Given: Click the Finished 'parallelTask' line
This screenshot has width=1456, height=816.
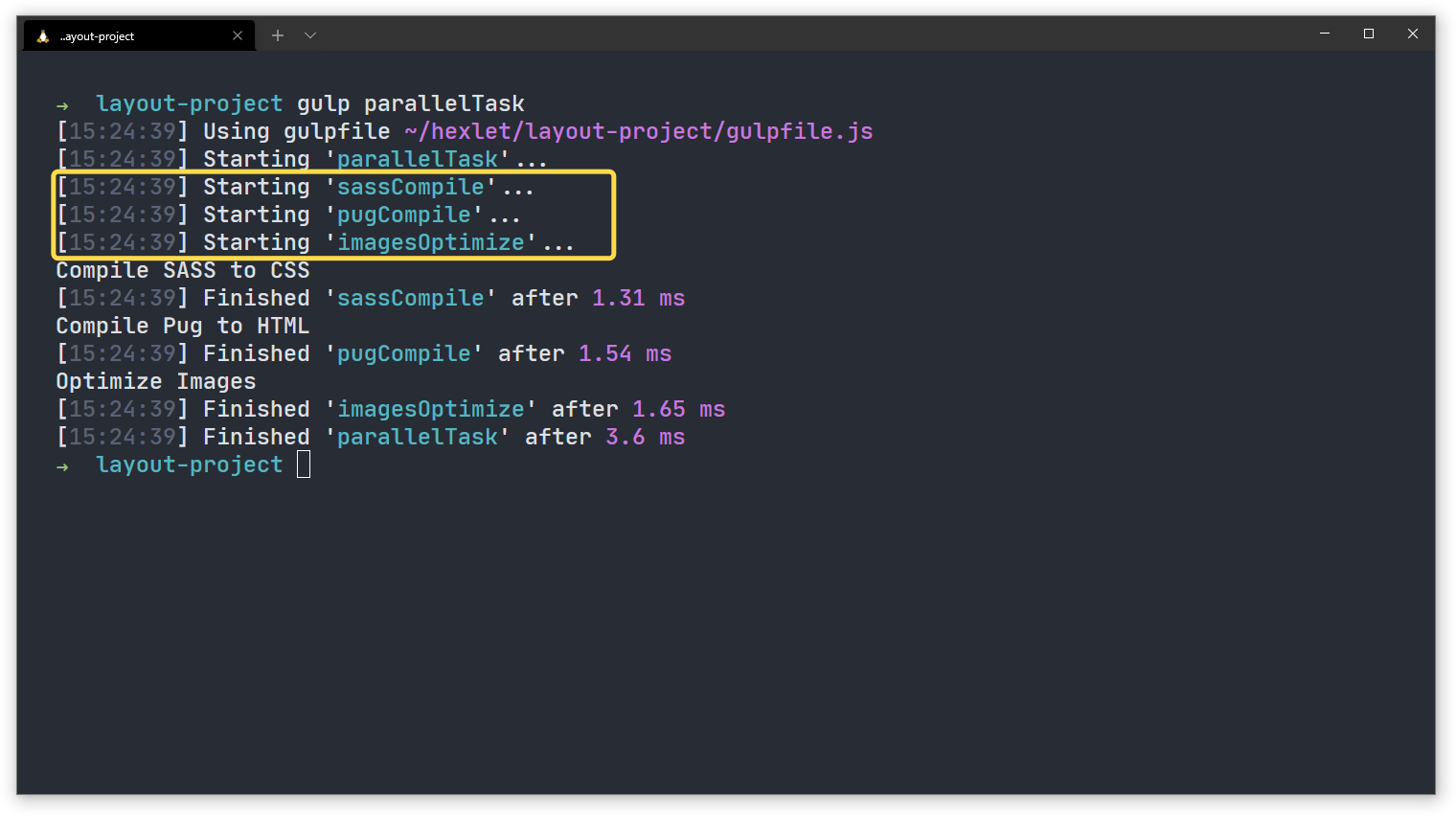Looking at the screenshot, I should pyautogui.click(x=364, y=436).
